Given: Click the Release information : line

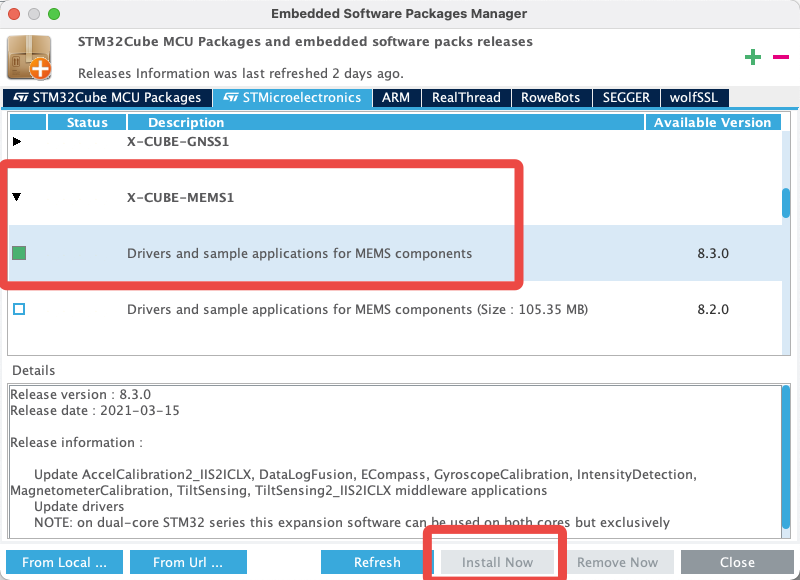Looking at the screenshot, I should [77, 442].
